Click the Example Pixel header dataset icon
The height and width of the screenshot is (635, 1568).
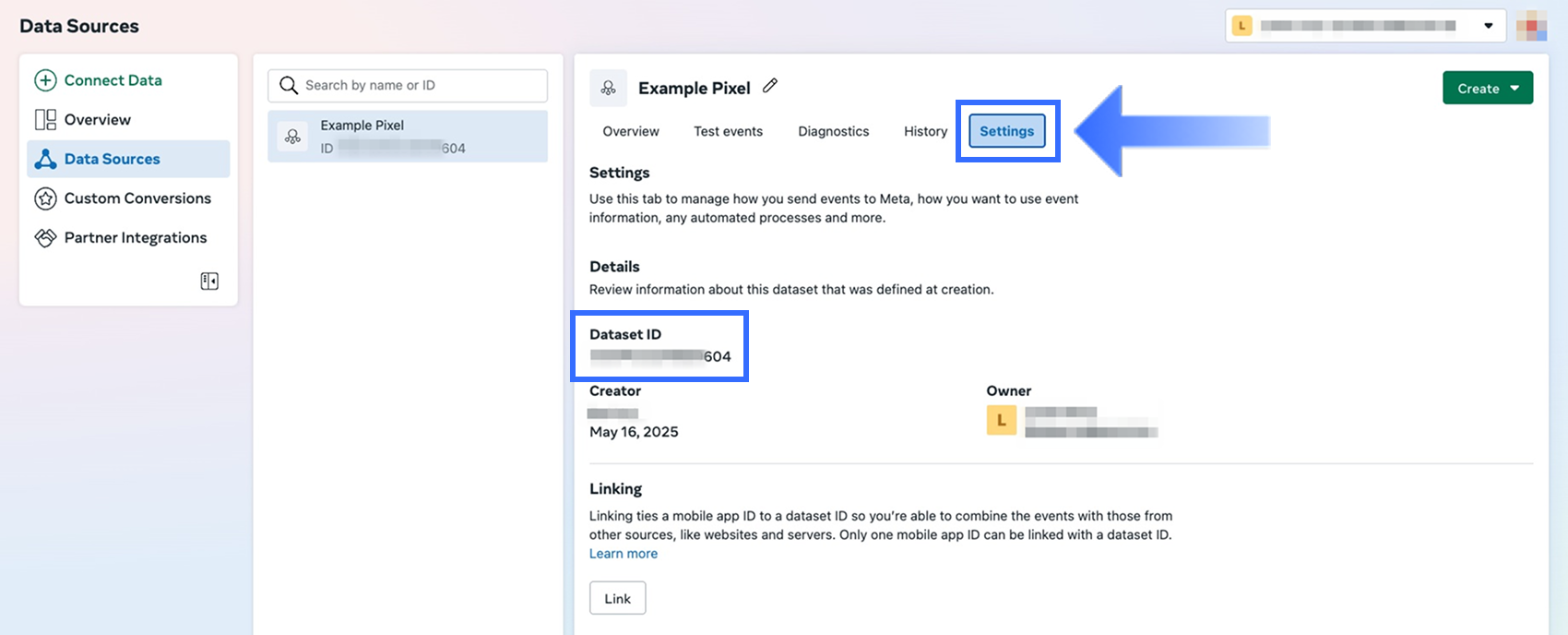click(x=609, y=88)
